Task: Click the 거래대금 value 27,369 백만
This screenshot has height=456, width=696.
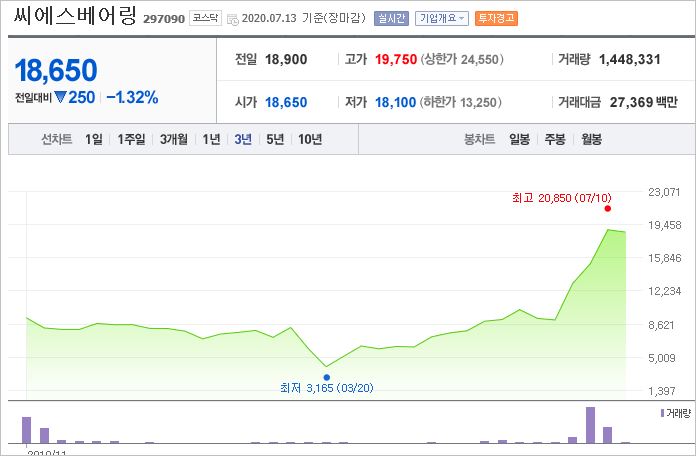Action: click(644, 102)
